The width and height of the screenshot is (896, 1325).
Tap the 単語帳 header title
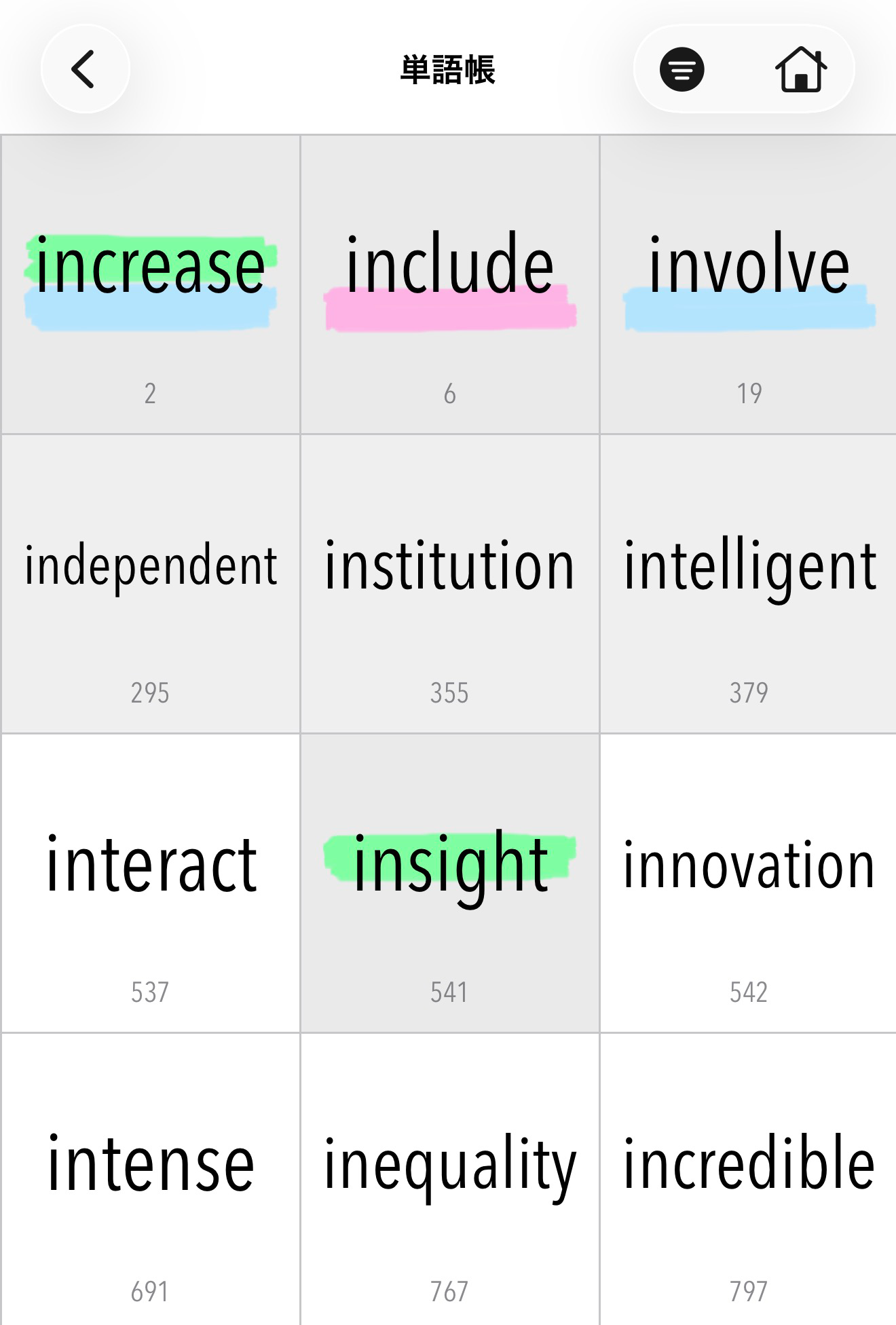point(448,69)
